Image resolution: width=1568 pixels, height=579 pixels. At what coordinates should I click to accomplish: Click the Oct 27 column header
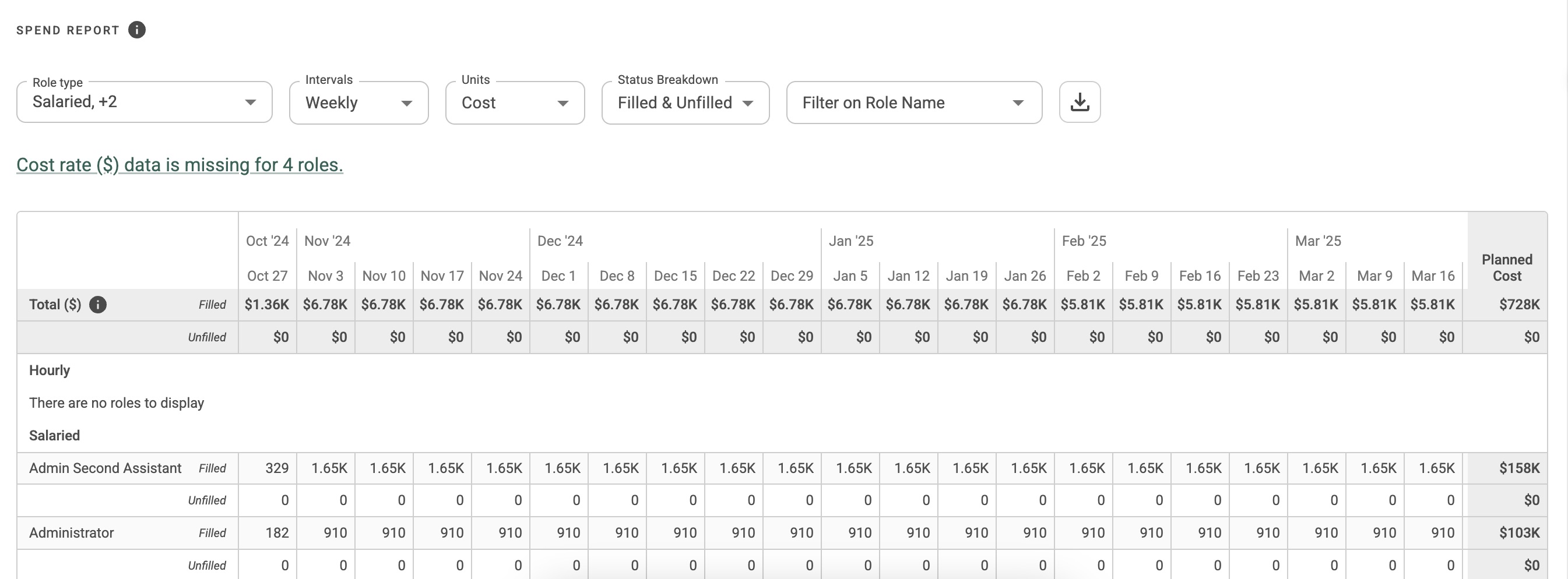[x=266, y=276]
